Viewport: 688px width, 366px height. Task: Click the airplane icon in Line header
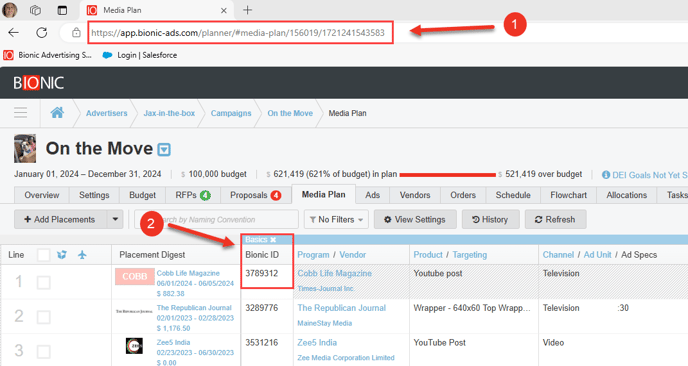[82, 255]
